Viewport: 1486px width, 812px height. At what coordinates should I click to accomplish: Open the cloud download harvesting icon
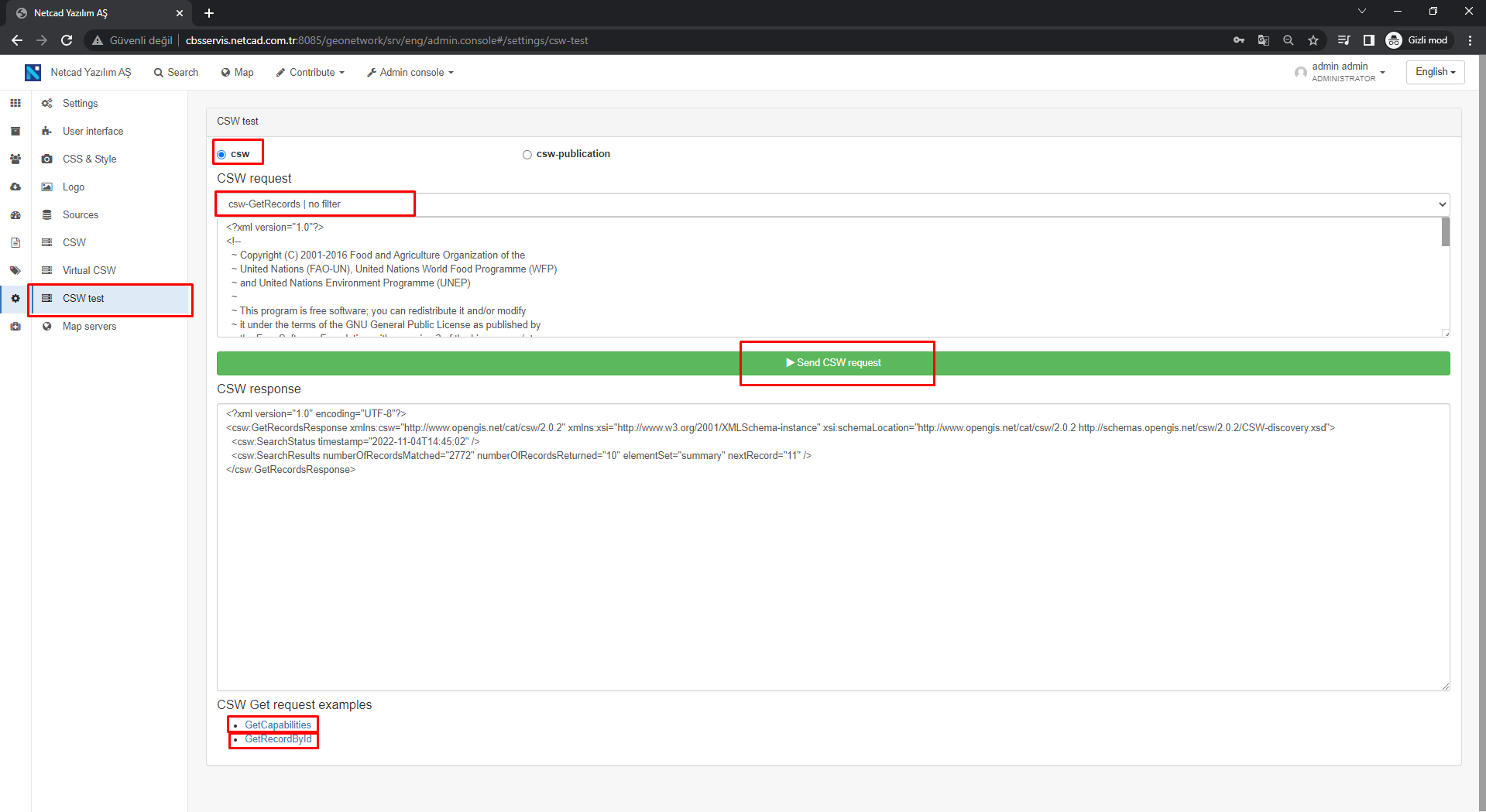point(15,187)
